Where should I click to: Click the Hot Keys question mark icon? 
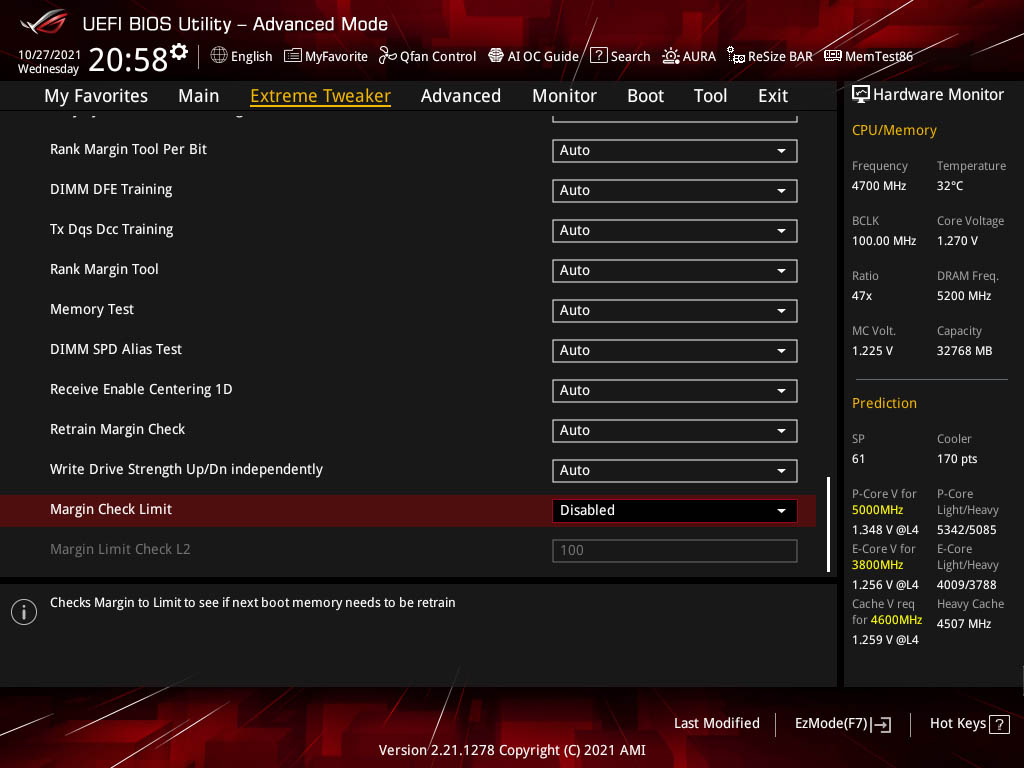pyautogui.click(x=999, y=724)
